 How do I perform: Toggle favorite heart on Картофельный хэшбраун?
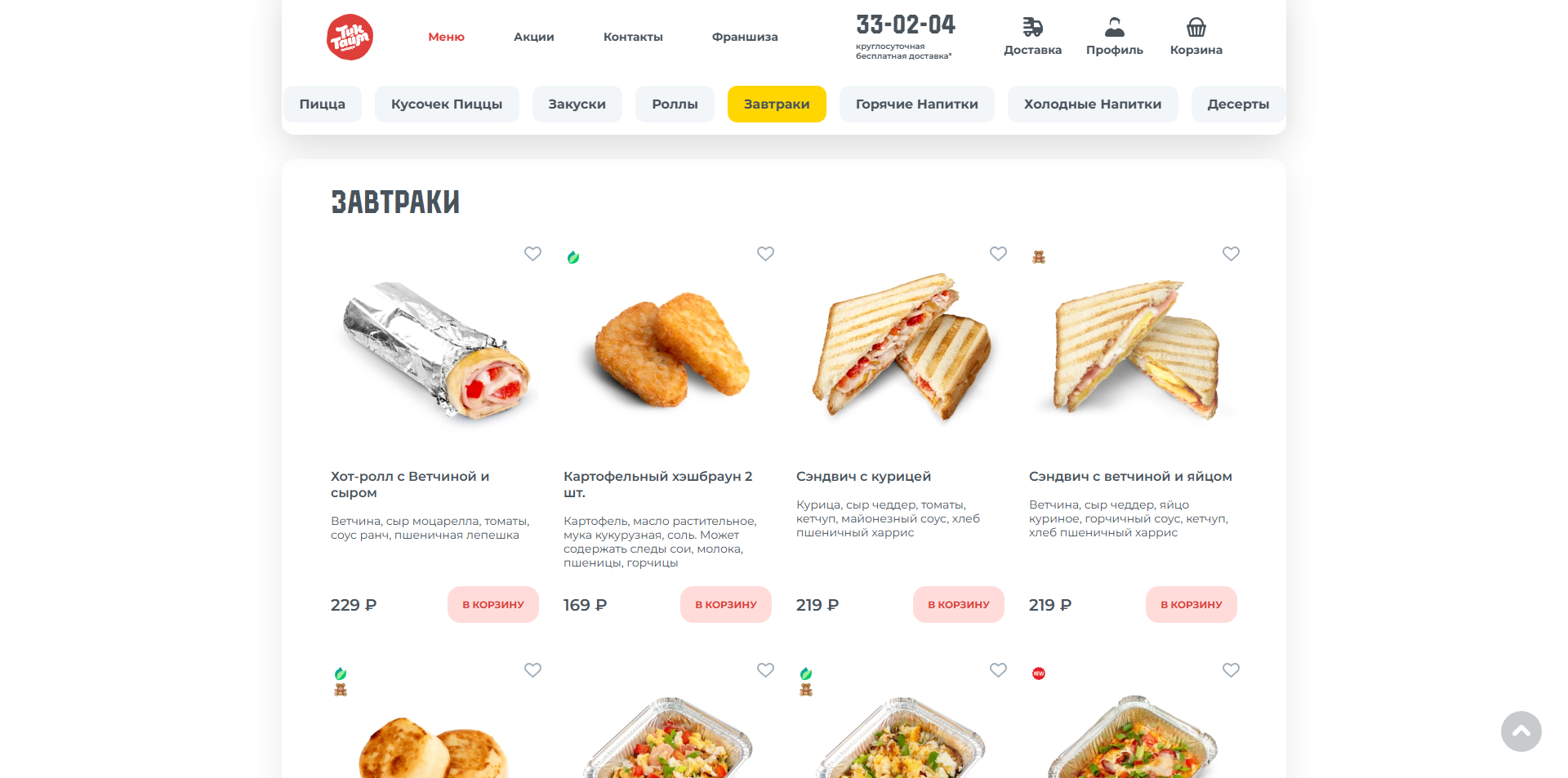click(x=765, y=254)
